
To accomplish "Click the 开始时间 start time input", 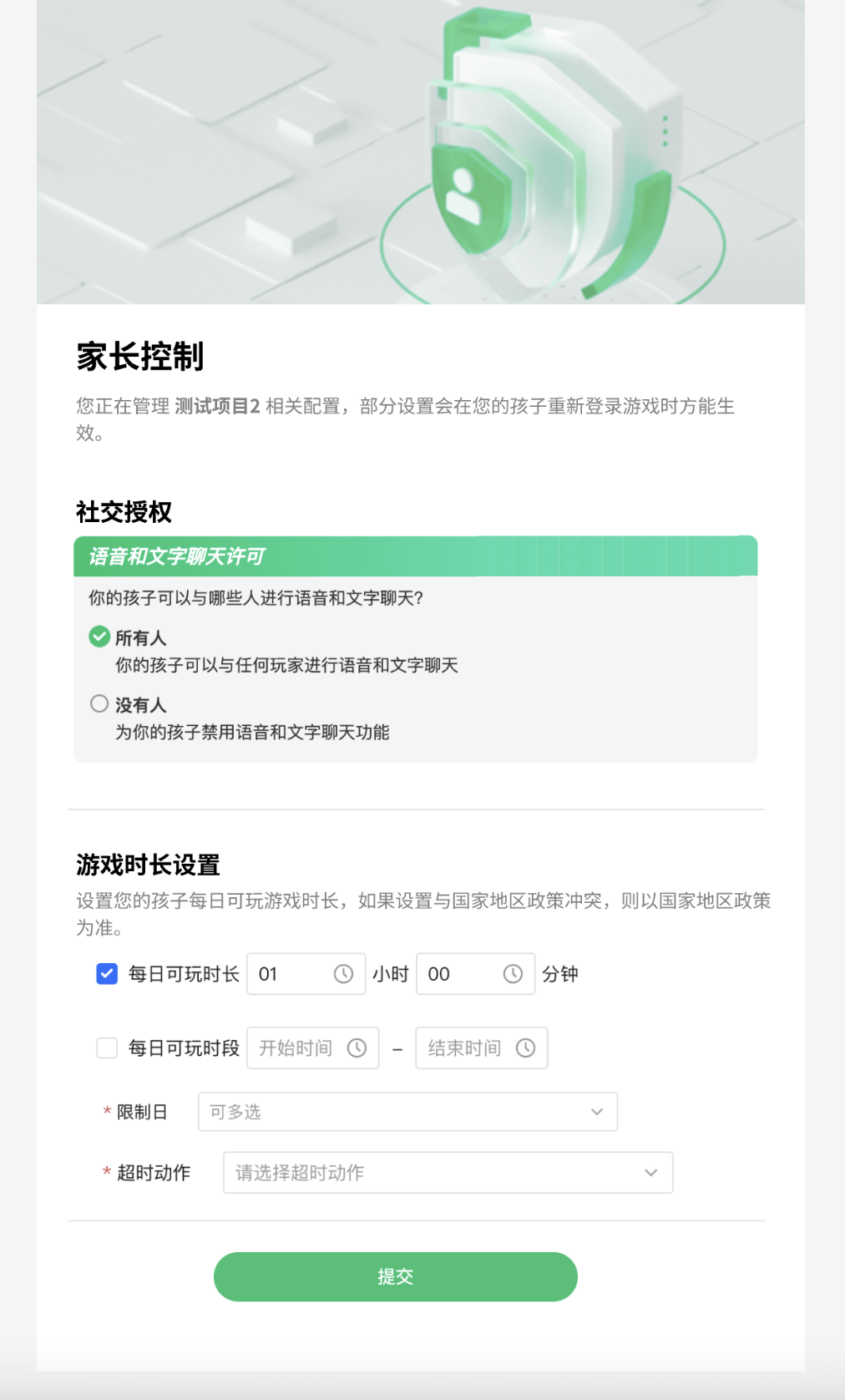I will (313, 1047).
